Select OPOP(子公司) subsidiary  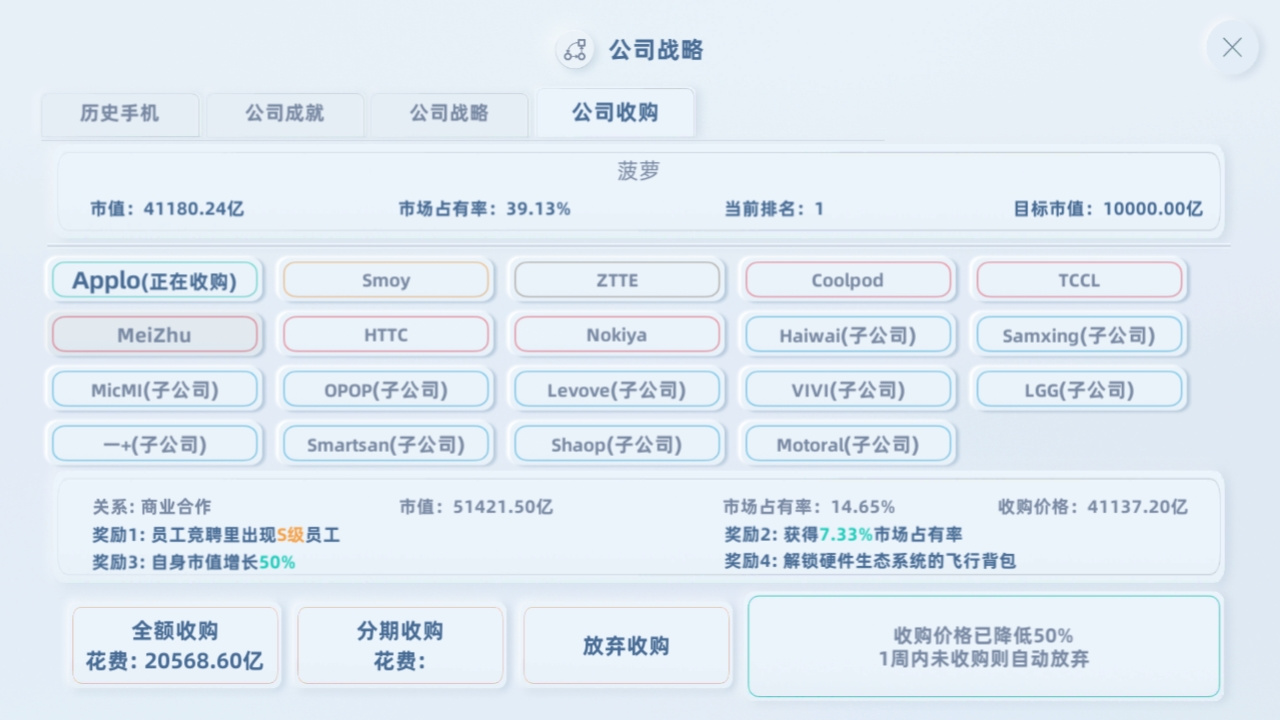coord(386,390)
